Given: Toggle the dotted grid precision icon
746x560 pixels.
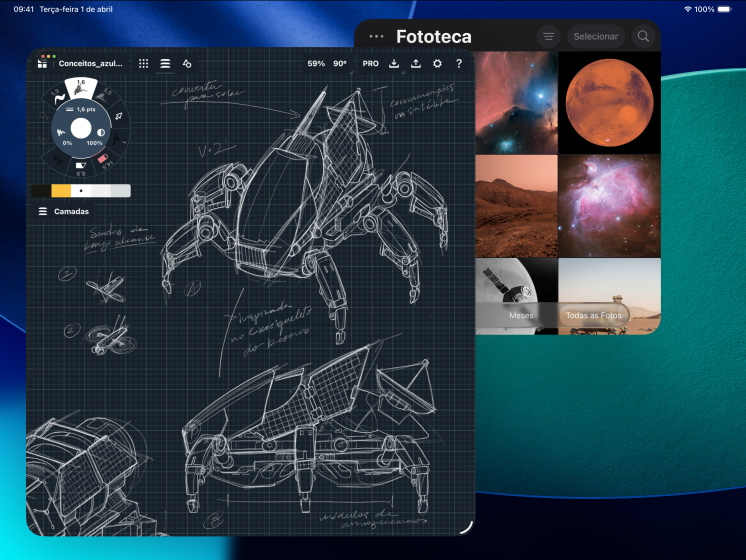Looking at the screenshot, I should point(144,63).
